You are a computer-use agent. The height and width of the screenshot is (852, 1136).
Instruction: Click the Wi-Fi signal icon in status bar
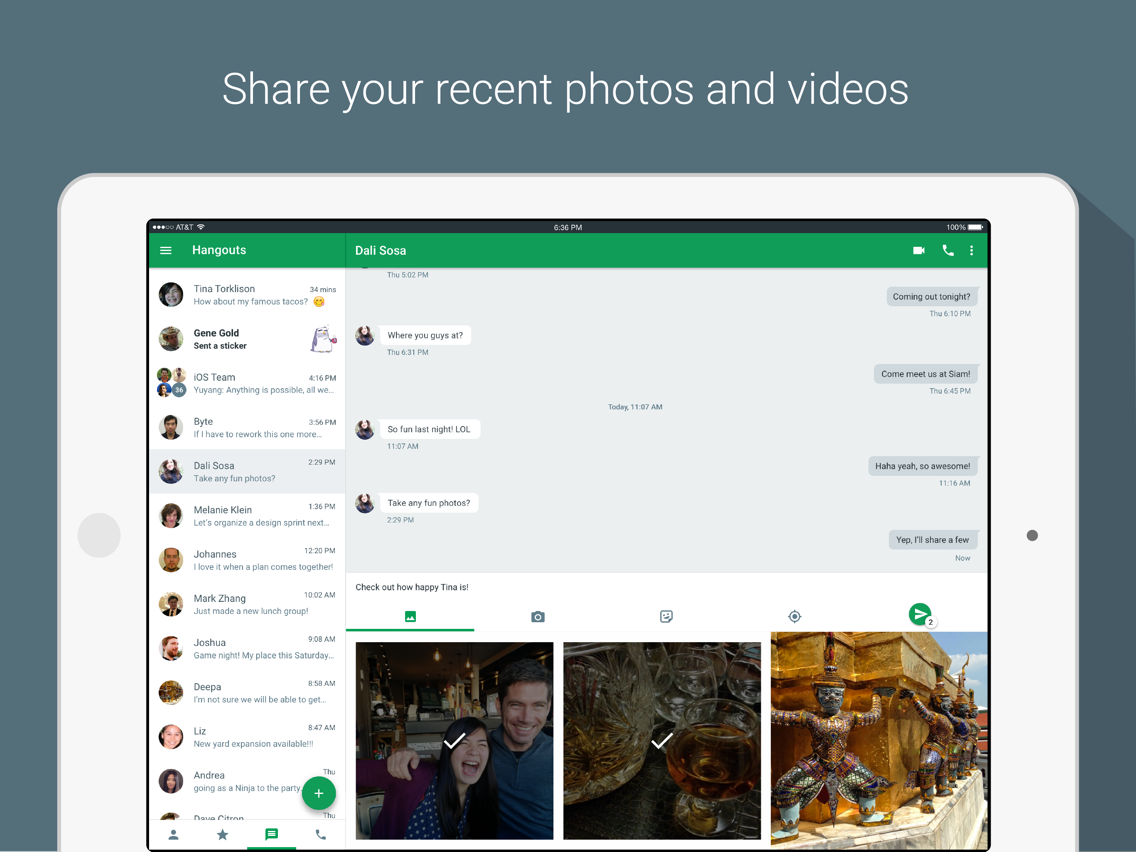click(x=201, y=227)
